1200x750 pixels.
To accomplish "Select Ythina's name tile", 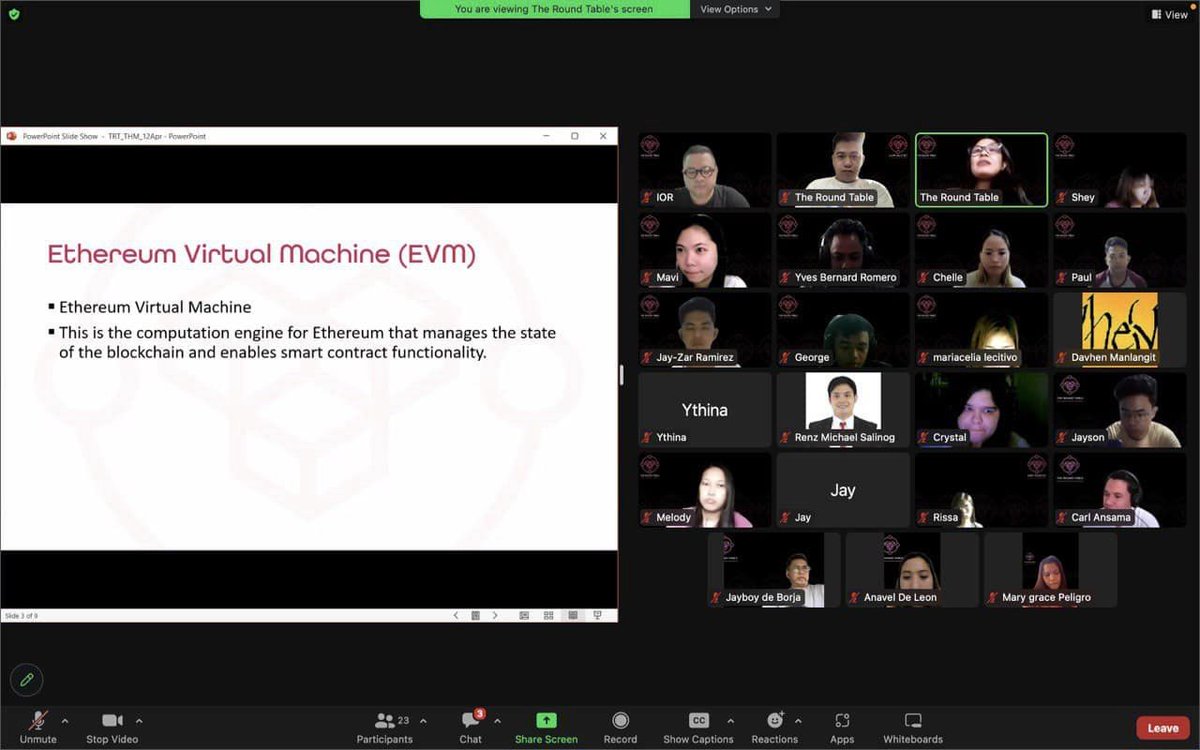I will coord(705,410).
